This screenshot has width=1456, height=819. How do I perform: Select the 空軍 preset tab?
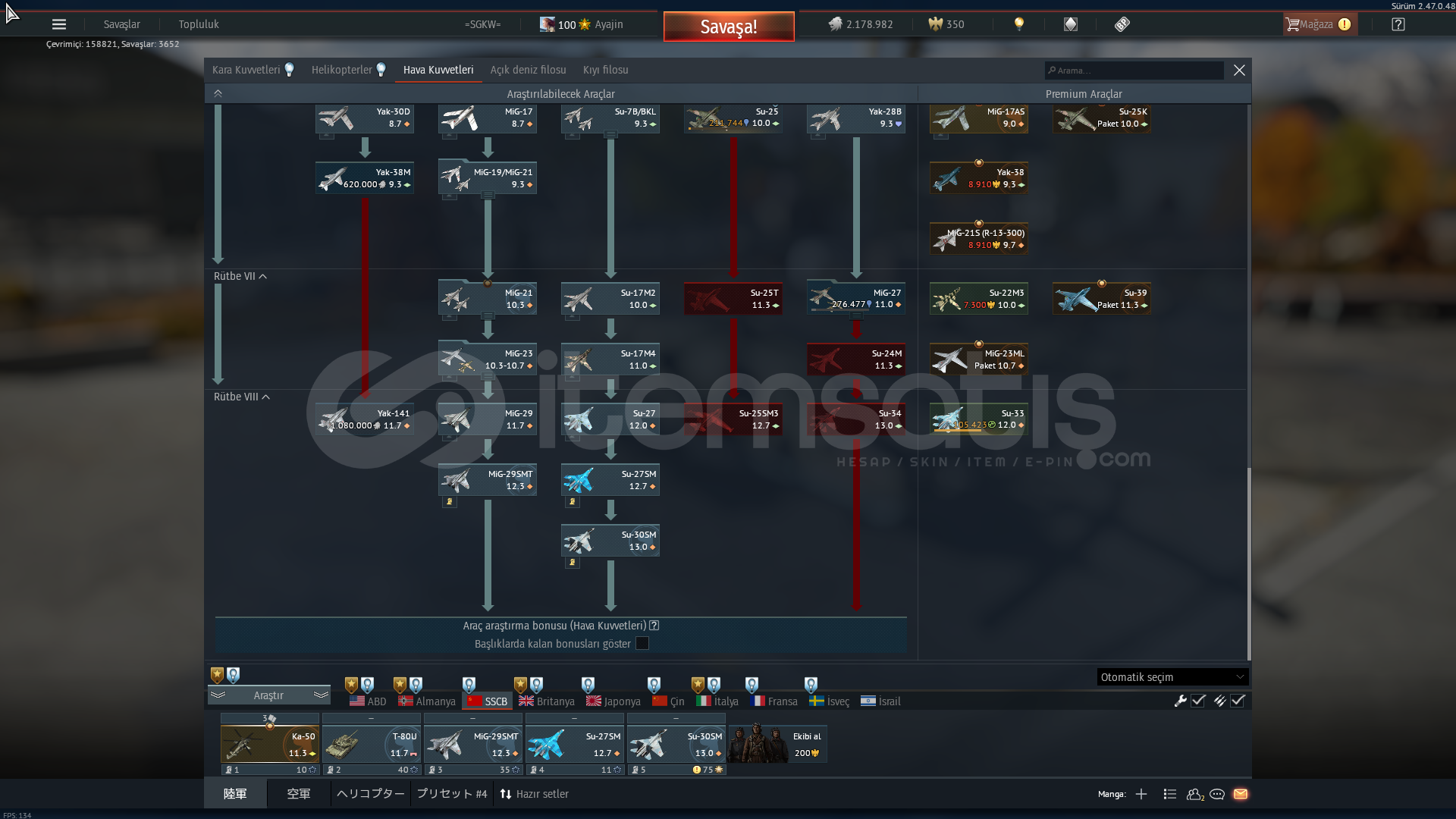click(x=299, y=794)
